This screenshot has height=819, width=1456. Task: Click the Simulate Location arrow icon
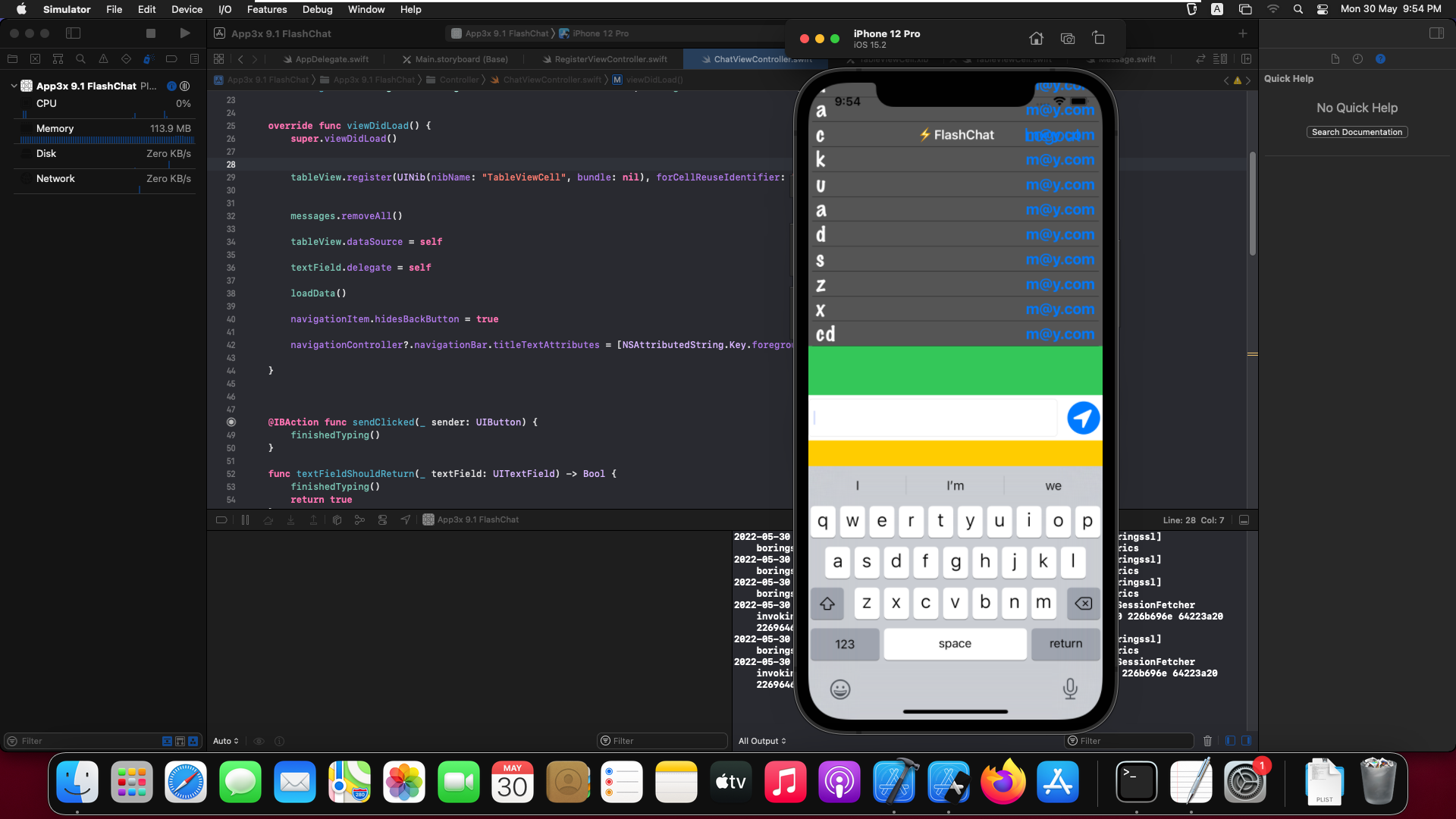tap(406, 520)
